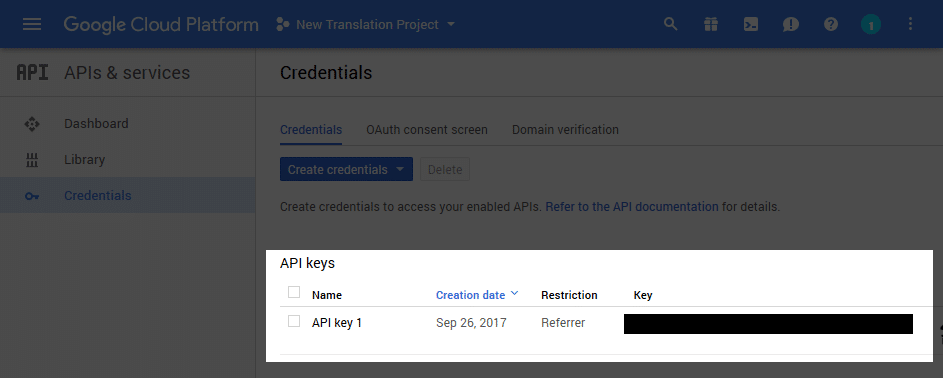Open the help question mark icon
The height and width of the screenshot is (378, 943).
tap(831, 24)
